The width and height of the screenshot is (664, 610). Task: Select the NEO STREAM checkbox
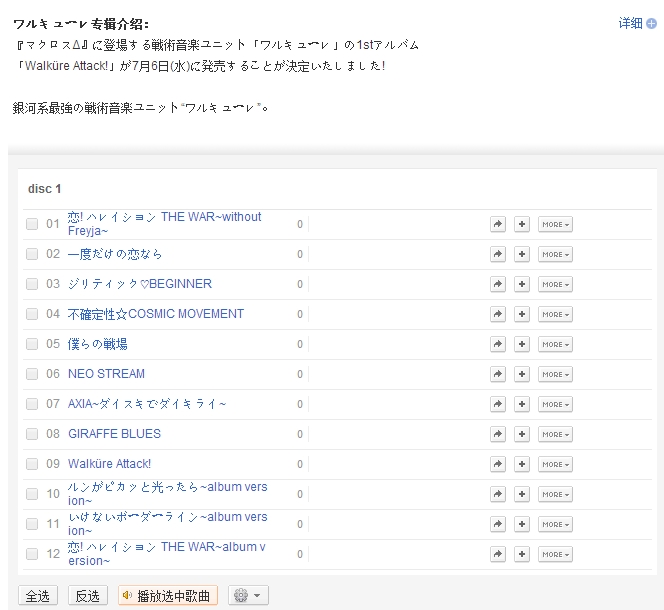coord(32,374)
